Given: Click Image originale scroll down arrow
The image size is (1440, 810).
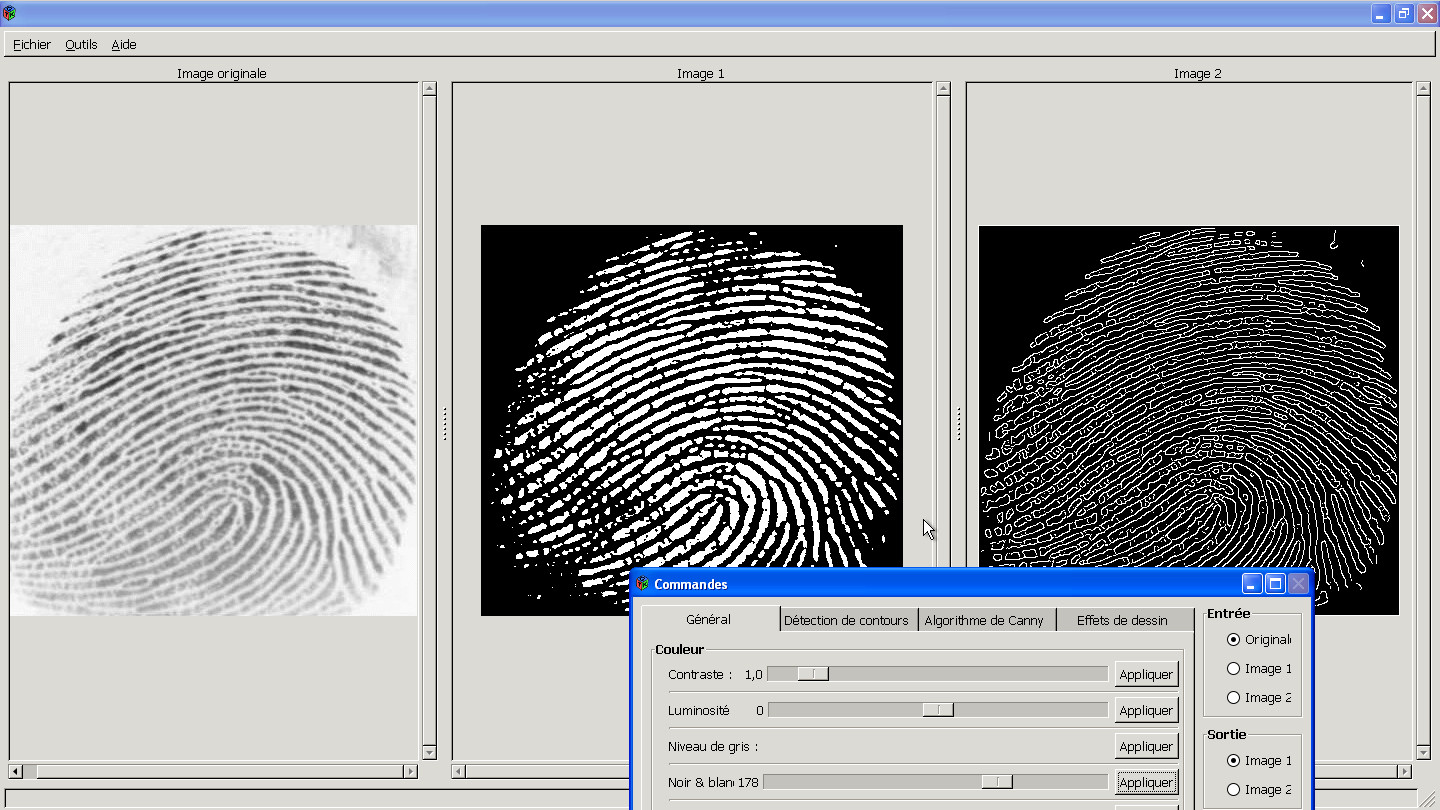Looking at the screenshot, I should 429,753.
